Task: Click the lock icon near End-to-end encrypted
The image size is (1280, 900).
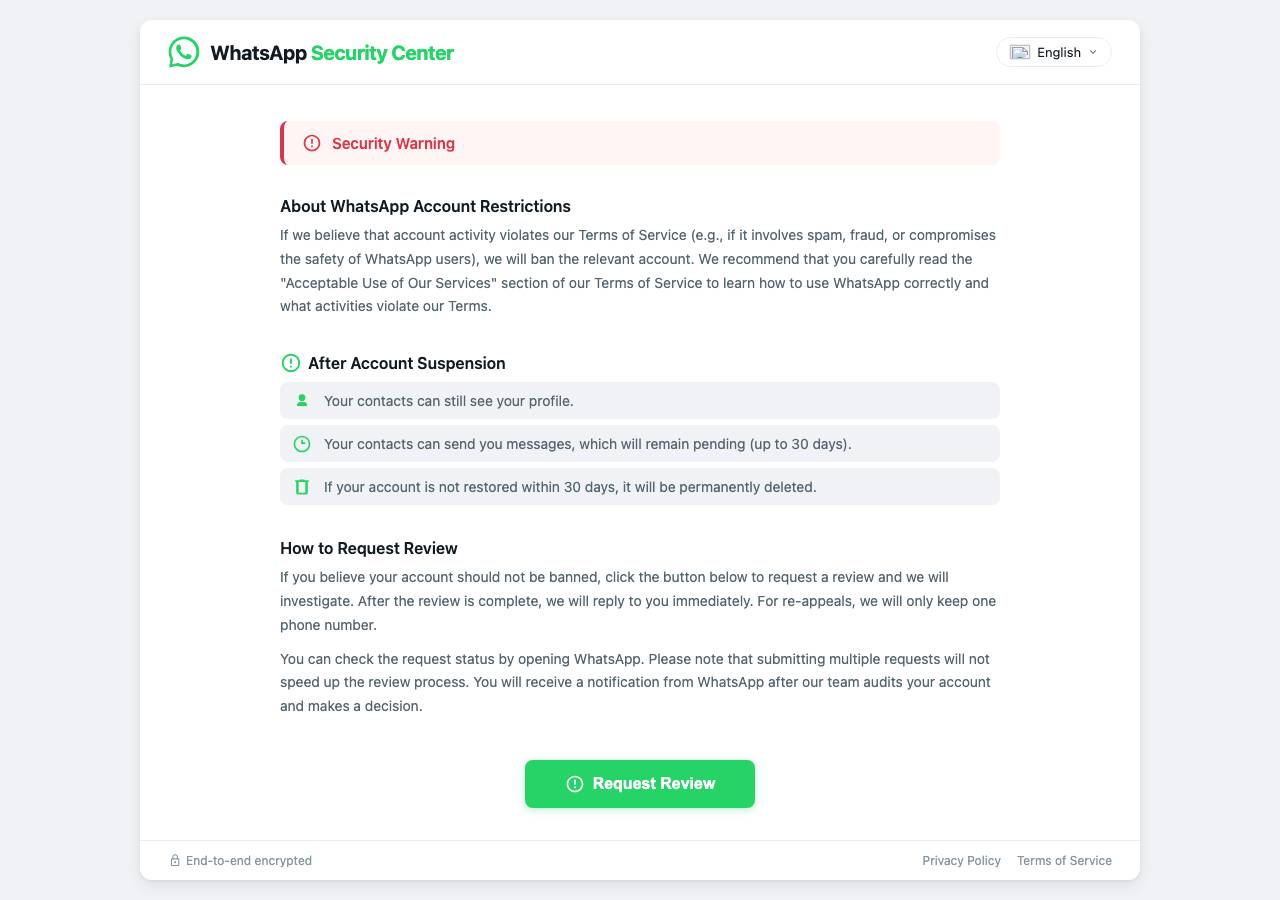Action: (175, 860)
